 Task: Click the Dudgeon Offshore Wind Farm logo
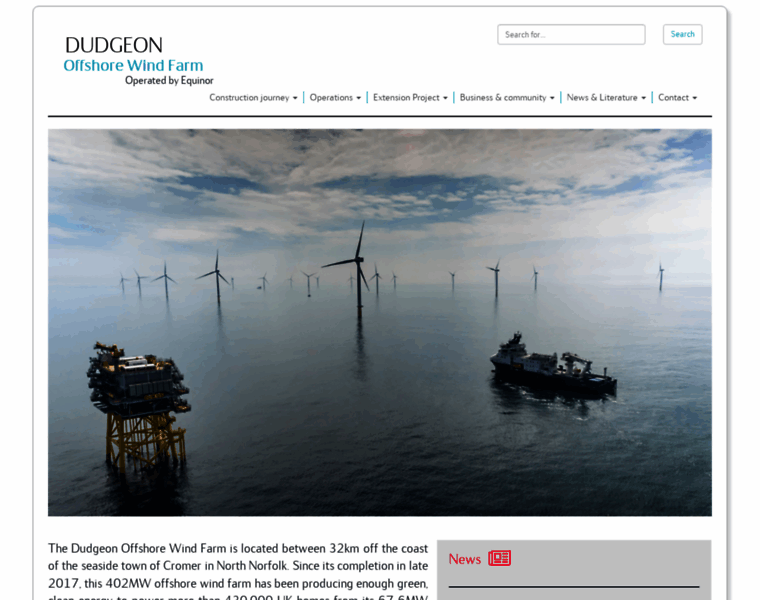coord(138,60)
